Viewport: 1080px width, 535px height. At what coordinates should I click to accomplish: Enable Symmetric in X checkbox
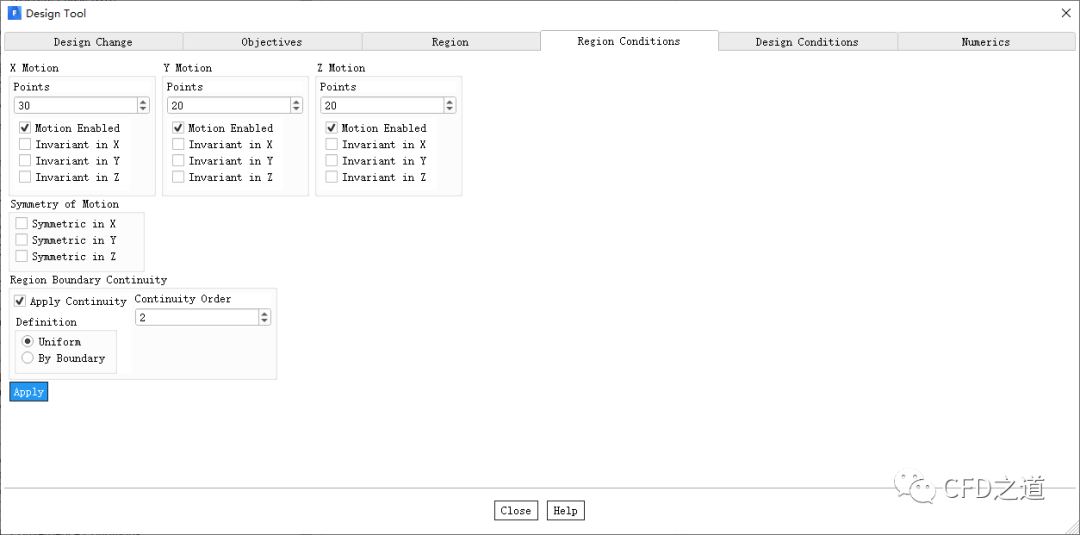click(21, 224)
